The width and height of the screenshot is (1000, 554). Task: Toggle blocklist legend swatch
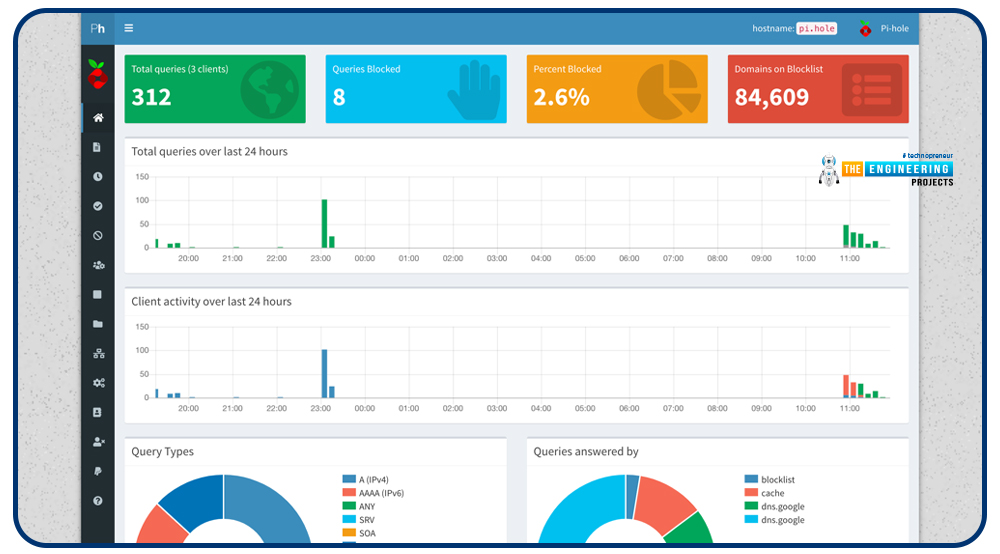(x=751, y=479)
